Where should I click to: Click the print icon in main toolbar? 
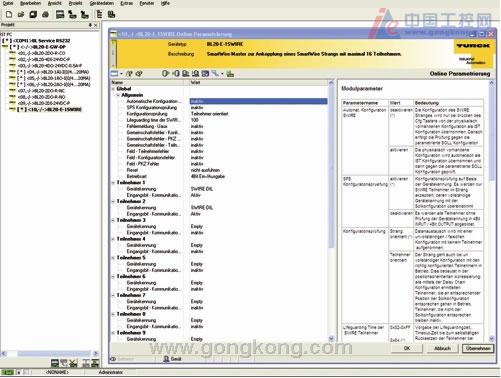coord(46,14)
